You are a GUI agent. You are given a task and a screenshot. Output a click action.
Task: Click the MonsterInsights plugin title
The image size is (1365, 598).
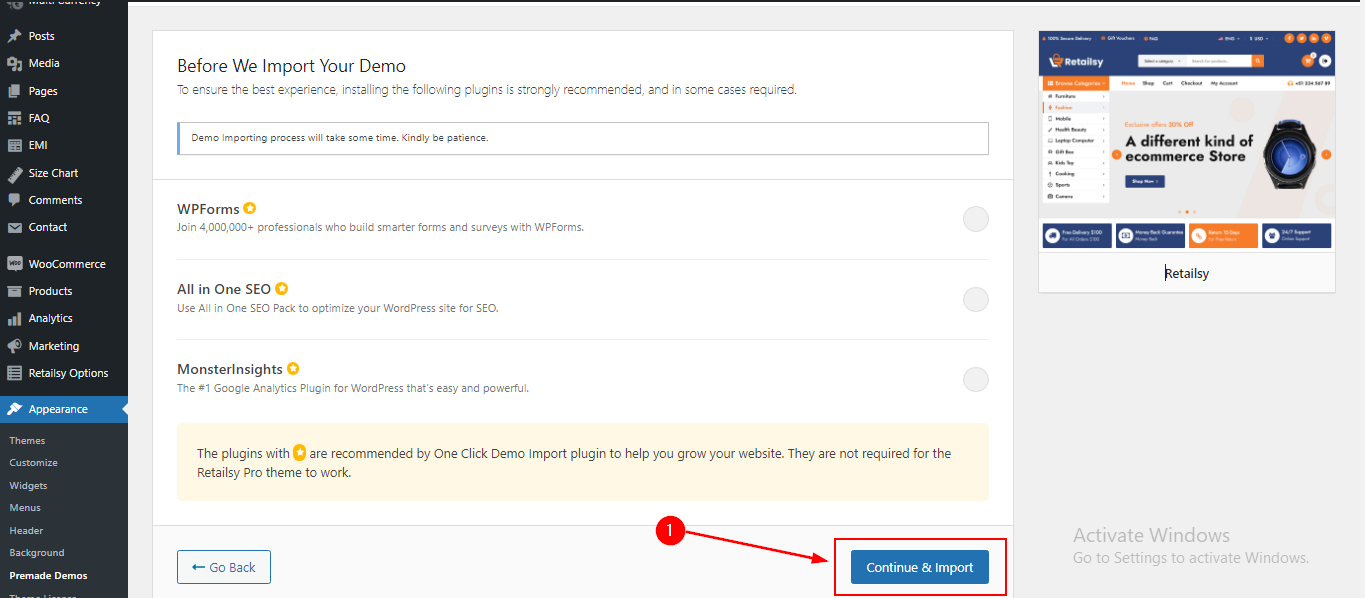coord(230,369)
